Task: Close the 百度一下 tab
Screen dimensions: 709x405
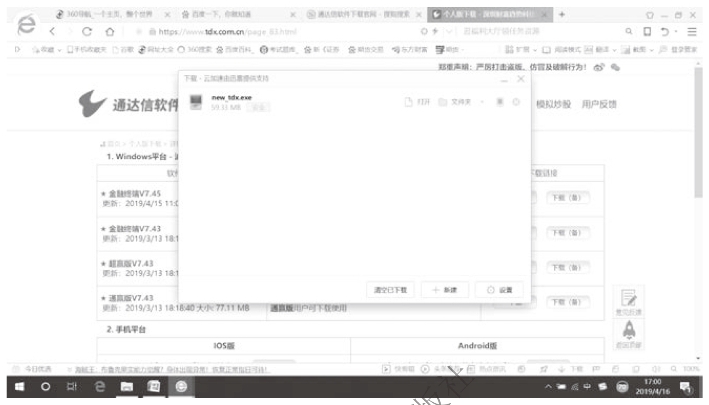Action: click(293, 15)
